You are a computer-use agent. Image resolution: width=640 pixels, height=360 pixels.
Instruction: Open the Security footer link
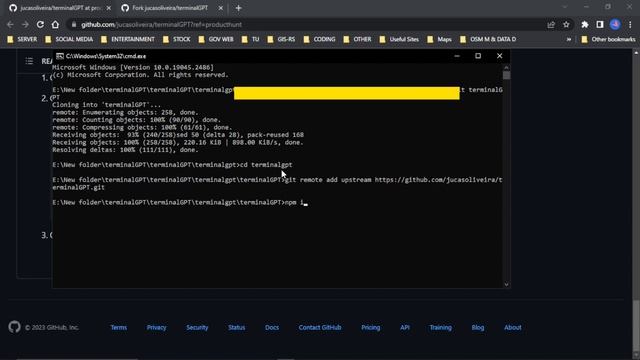(197, 327)
